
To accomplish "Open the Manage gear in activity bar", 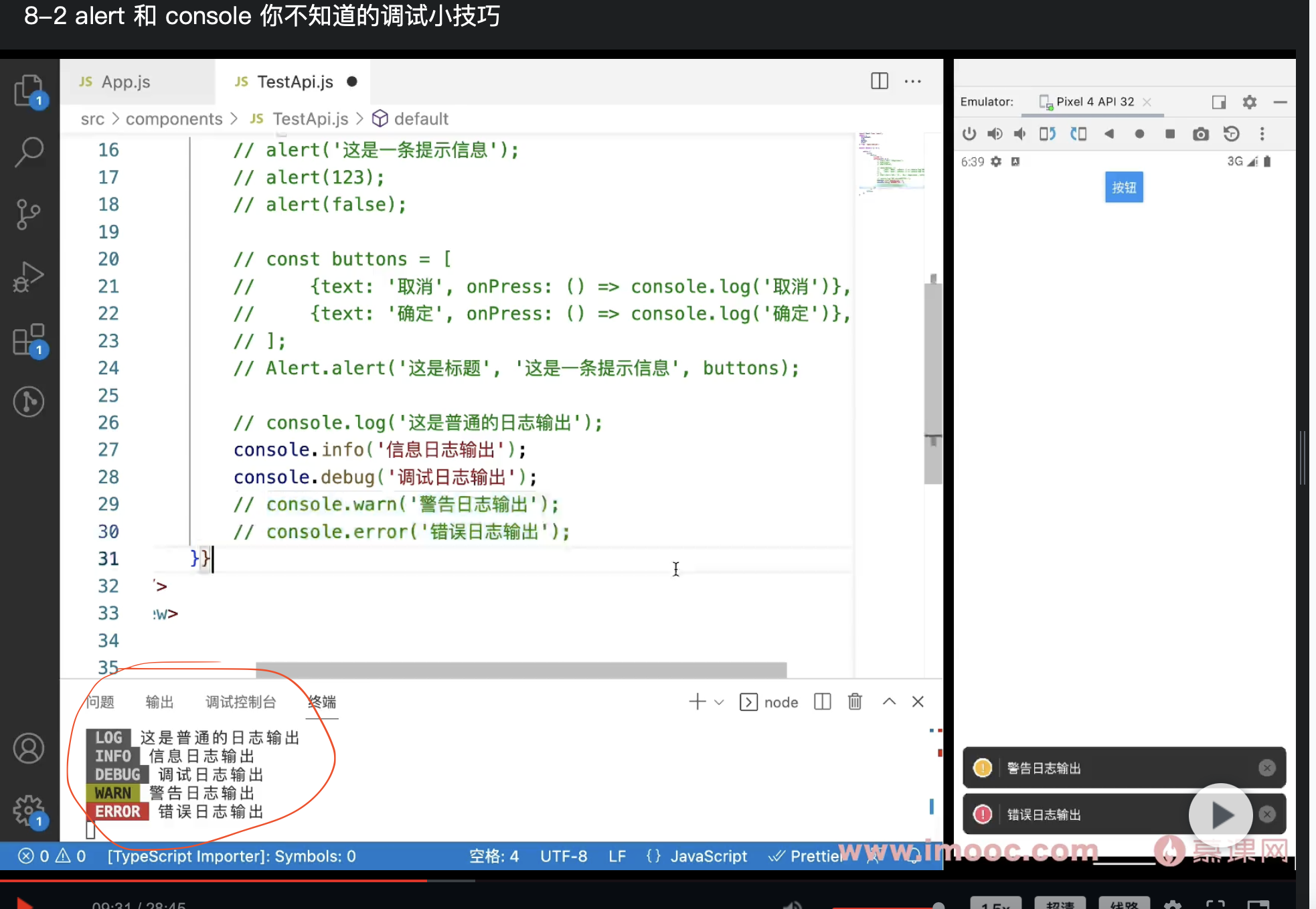I will pyautogui.click(x=29, y=811).
